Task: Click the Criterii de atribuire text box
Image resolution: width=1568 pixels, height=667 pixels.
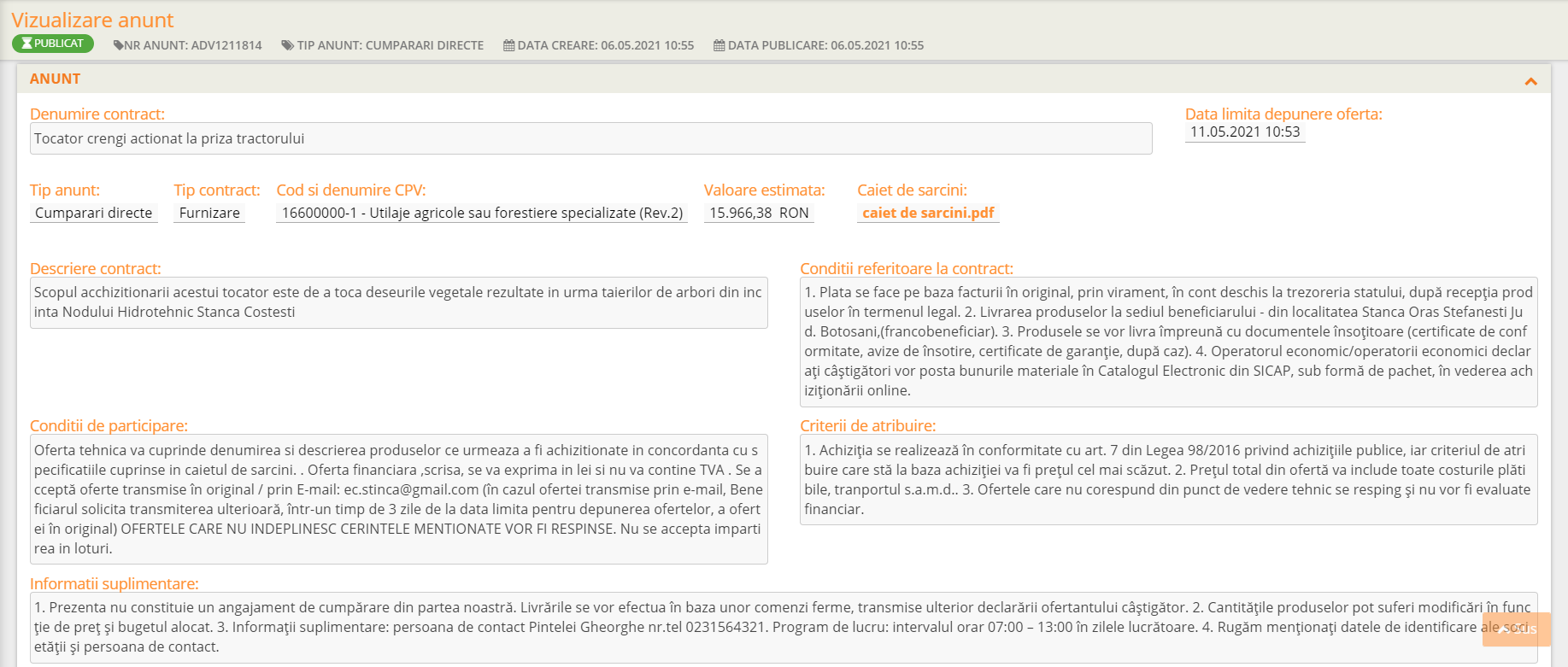Action: [1169, 480]
